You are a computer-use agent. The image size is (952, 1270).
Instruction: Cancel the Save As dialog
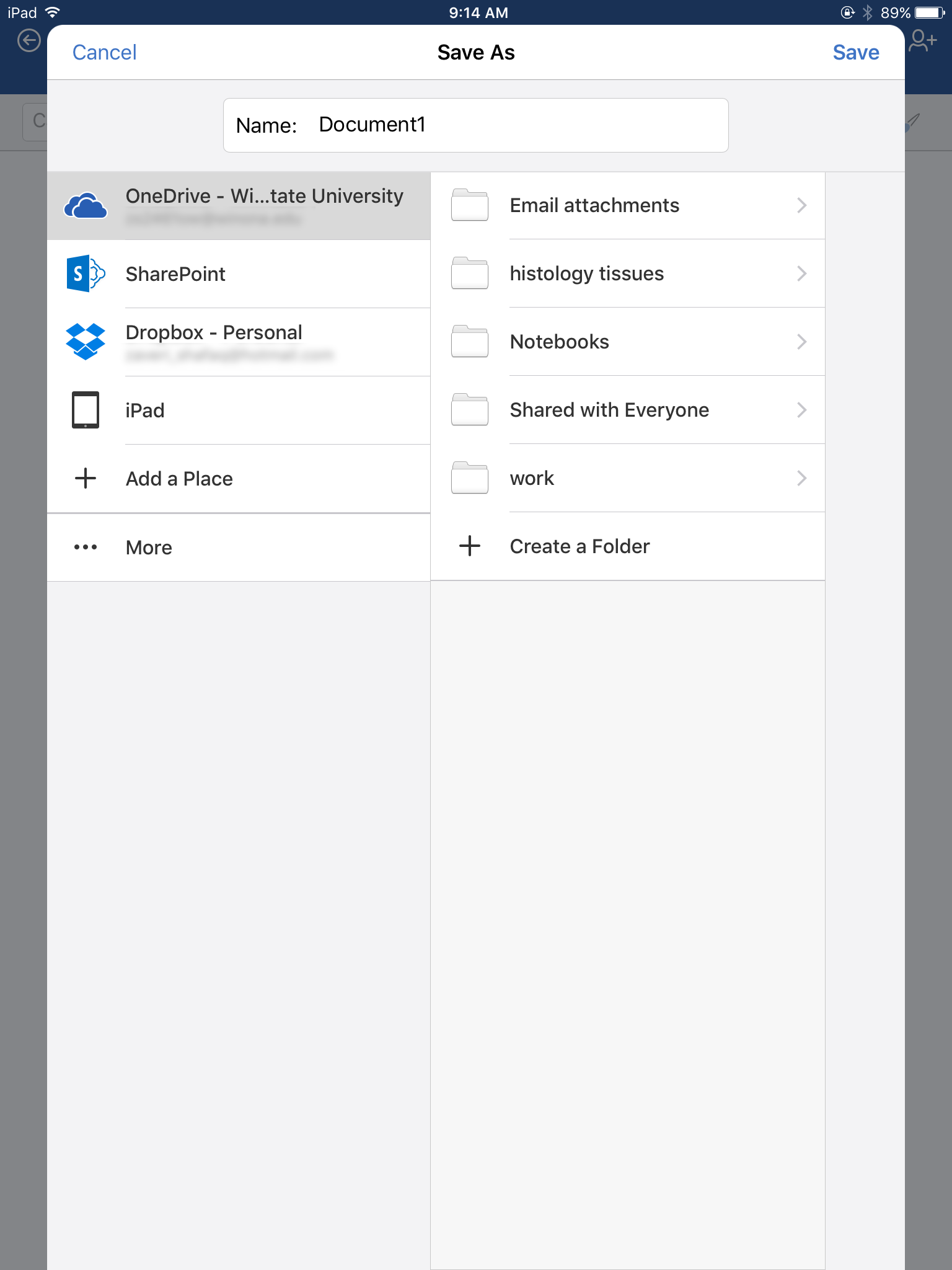[x=104, y=53]
